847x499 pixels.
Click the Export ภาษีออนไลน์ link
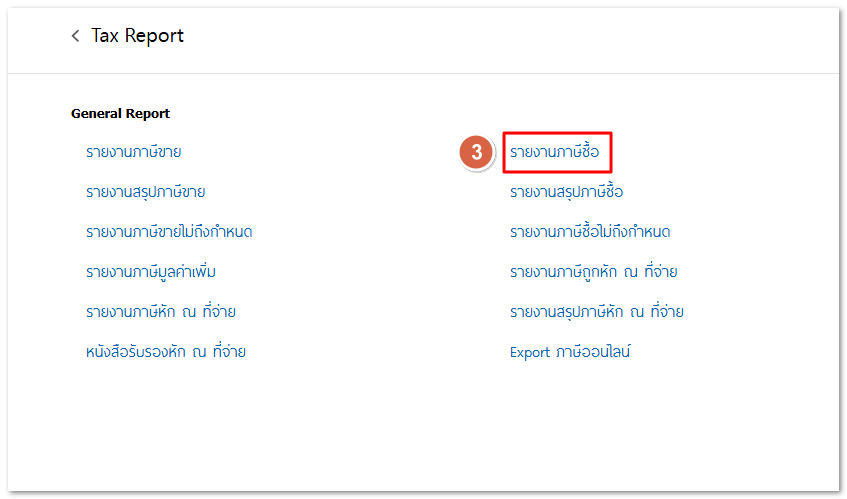pyautogui.click(x=570, y=352)
